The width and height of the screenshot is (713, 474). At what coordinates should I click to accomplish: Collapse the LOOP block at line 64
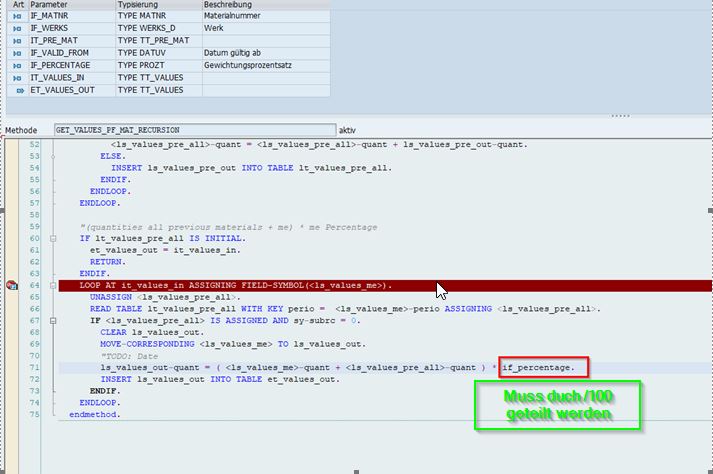click(50, 286)
